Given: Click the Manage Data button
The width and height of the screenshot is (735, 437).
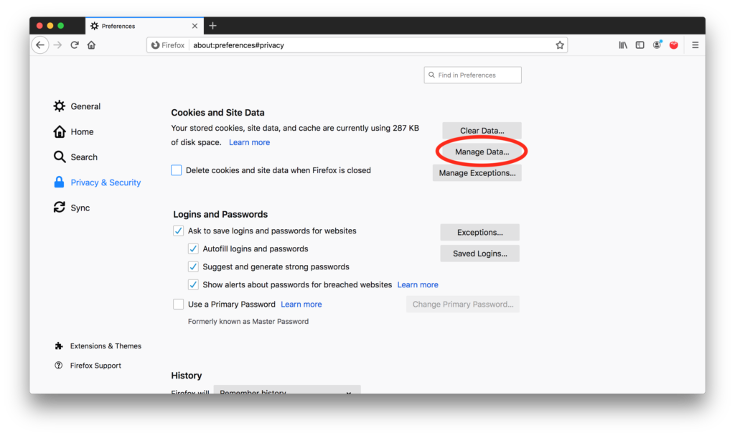Looking at the screenshot, I should (482, 152).
